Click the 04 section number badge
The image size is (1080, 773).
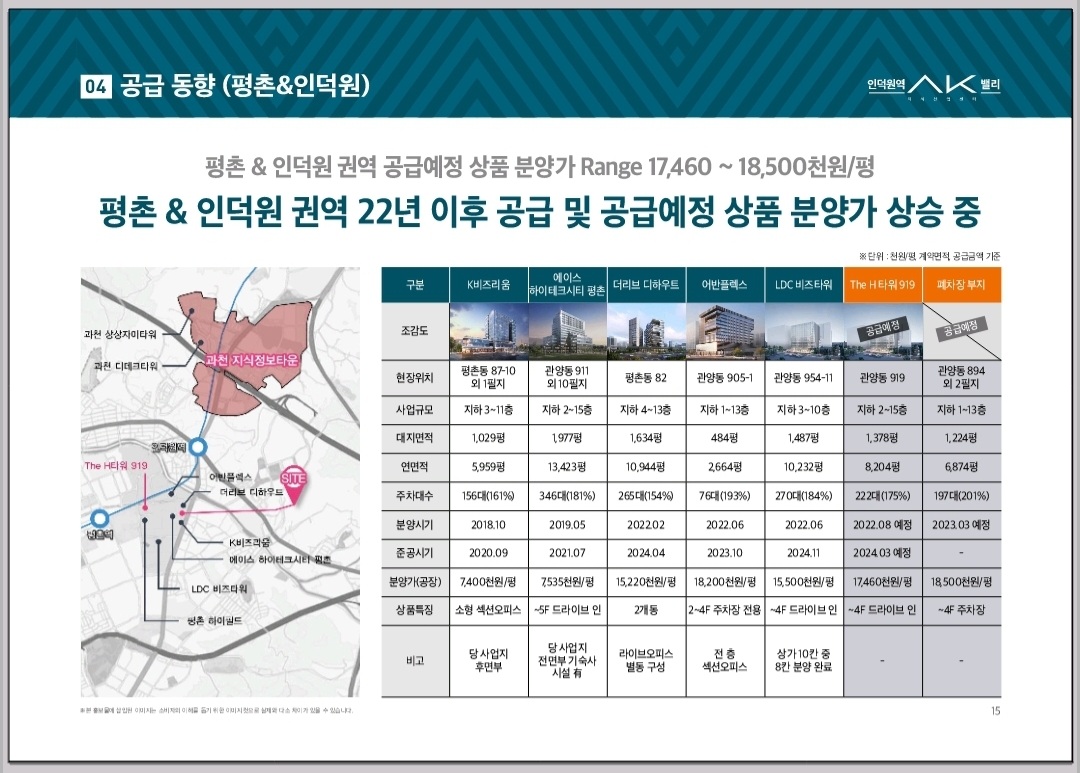[95, 86]
